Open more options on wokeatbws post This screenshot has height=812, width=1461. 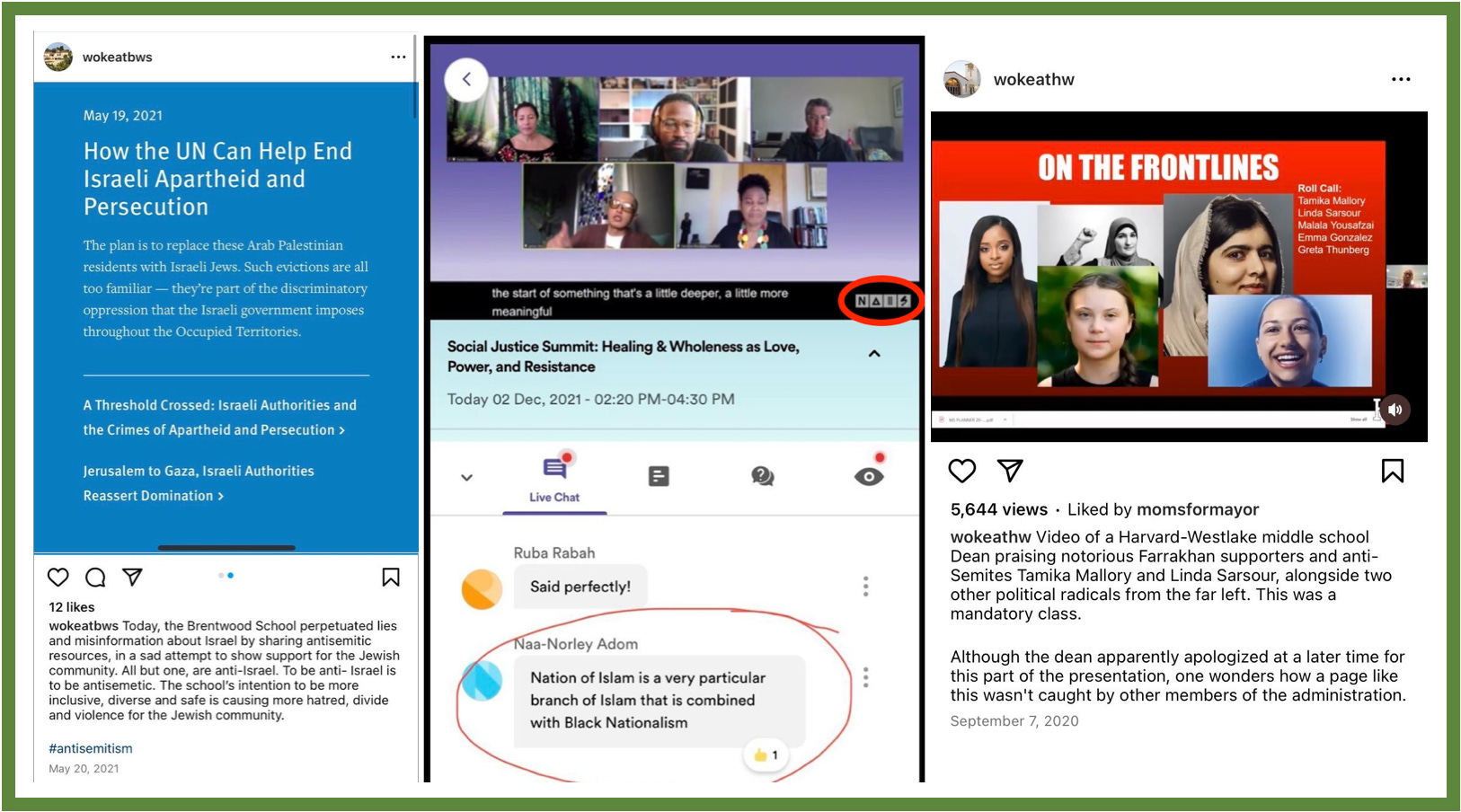(x=398, y=57)
